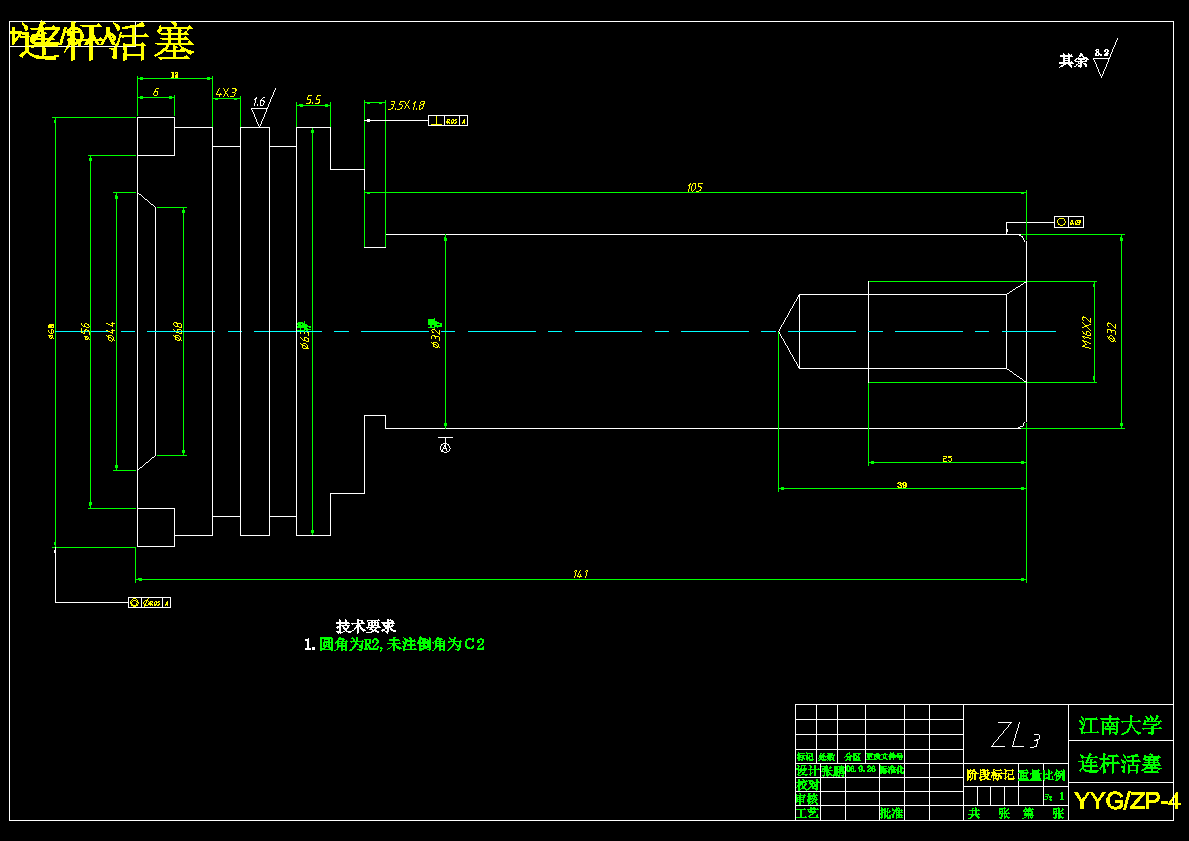Click the 设计 row label
This screenshot has width=1189, height=841.
(807, 771)
